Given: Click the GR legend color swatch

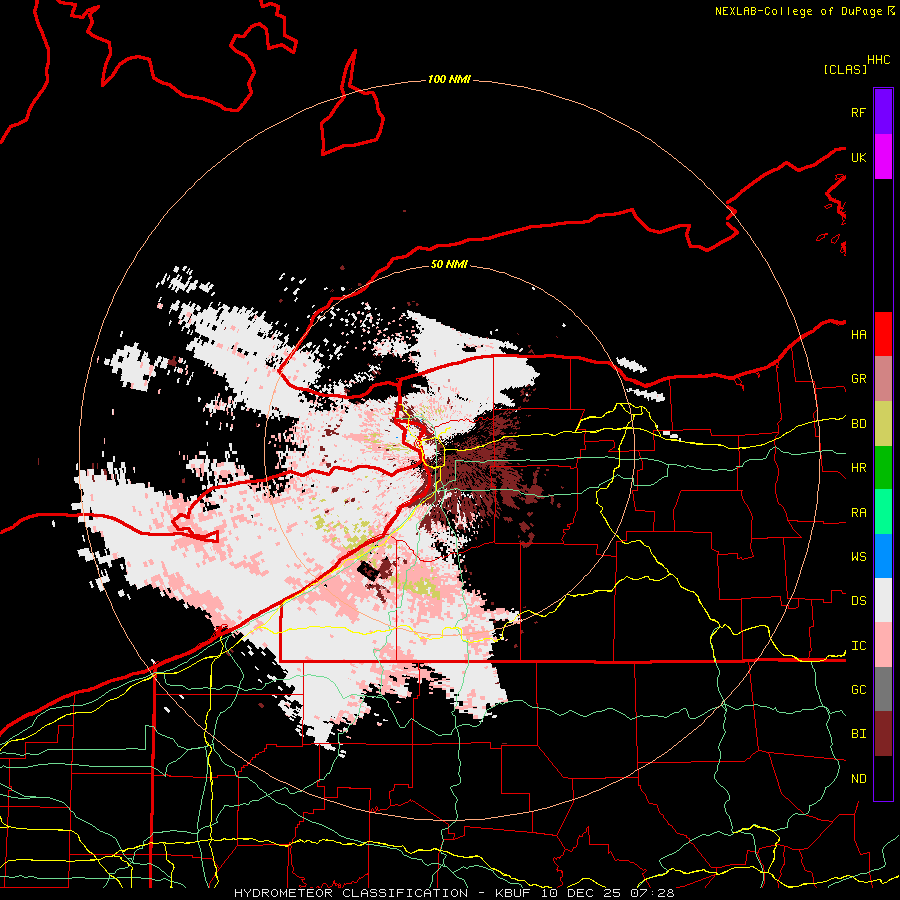Looking at the screenshot, I should tap(883, 379).
